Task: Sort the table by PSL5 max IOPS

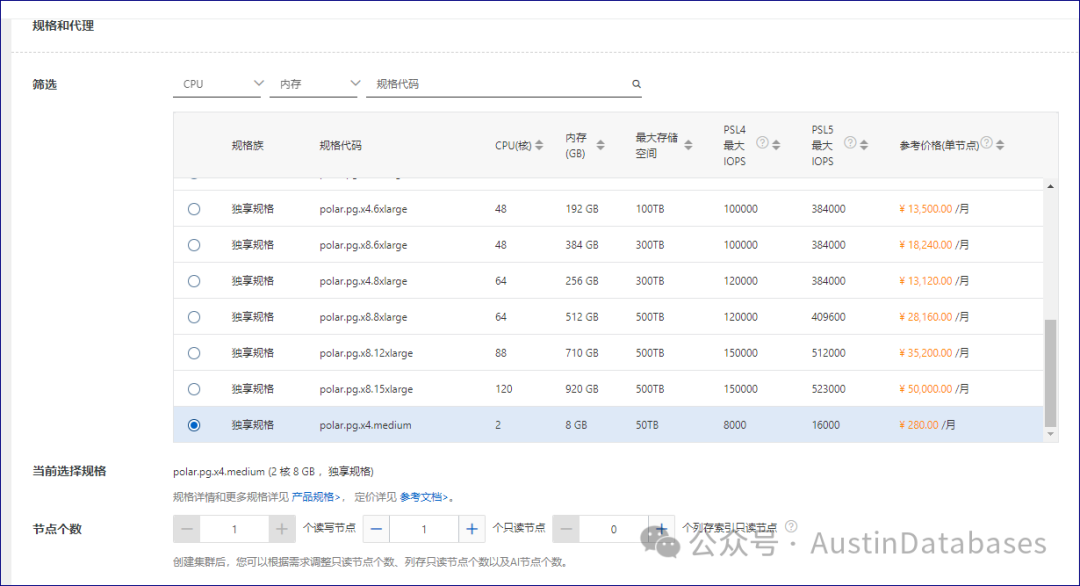Action: tap(864, 145)
